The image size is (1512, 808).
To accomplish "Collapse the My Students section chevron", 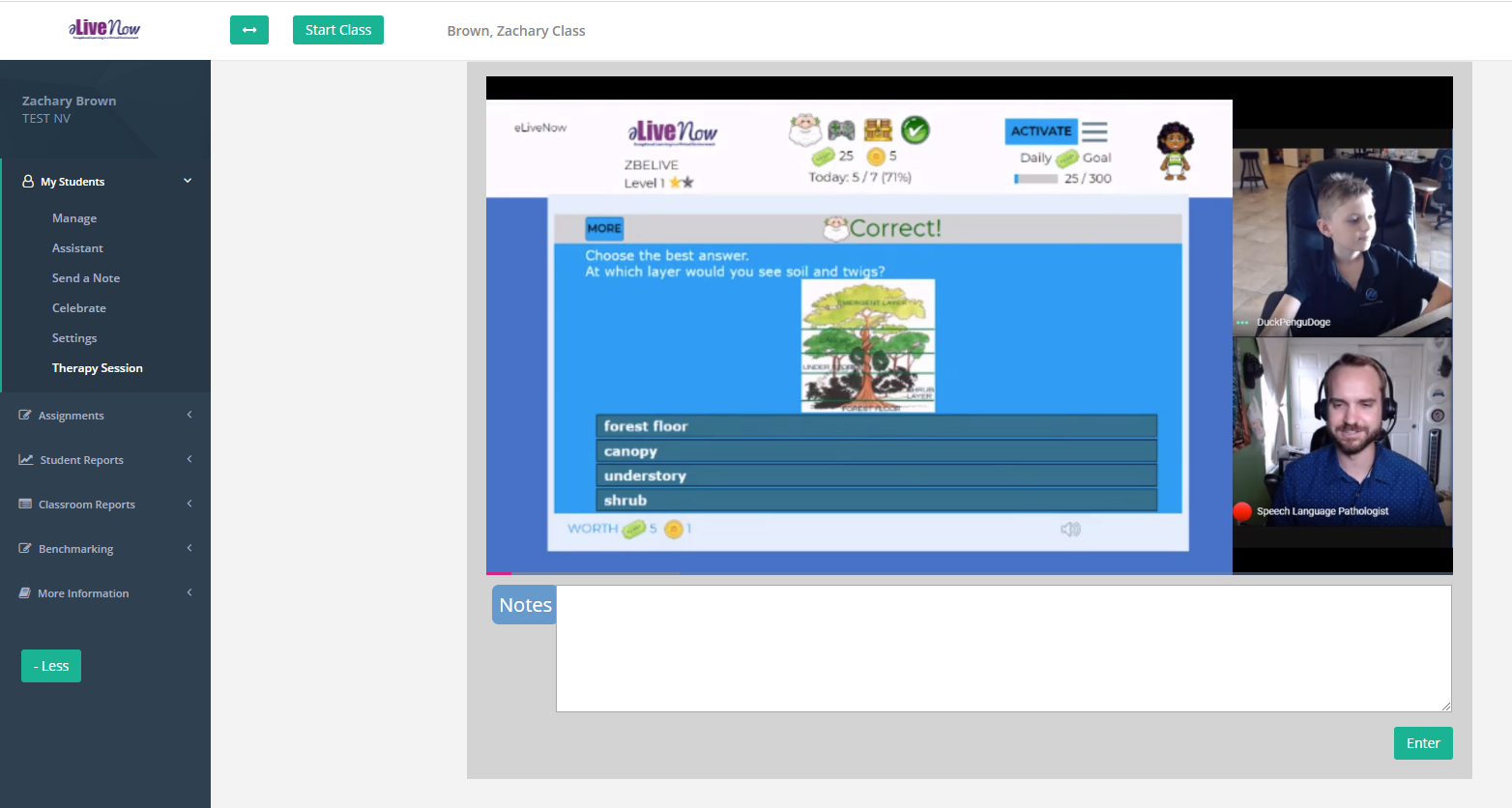I will click(x=188, y=181).
